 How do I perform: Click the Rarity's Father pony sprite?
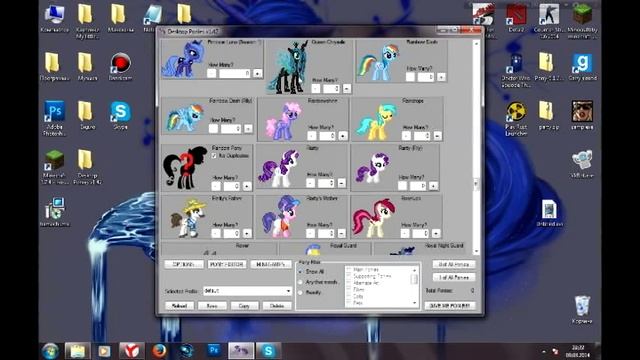(x=188, y=218)
